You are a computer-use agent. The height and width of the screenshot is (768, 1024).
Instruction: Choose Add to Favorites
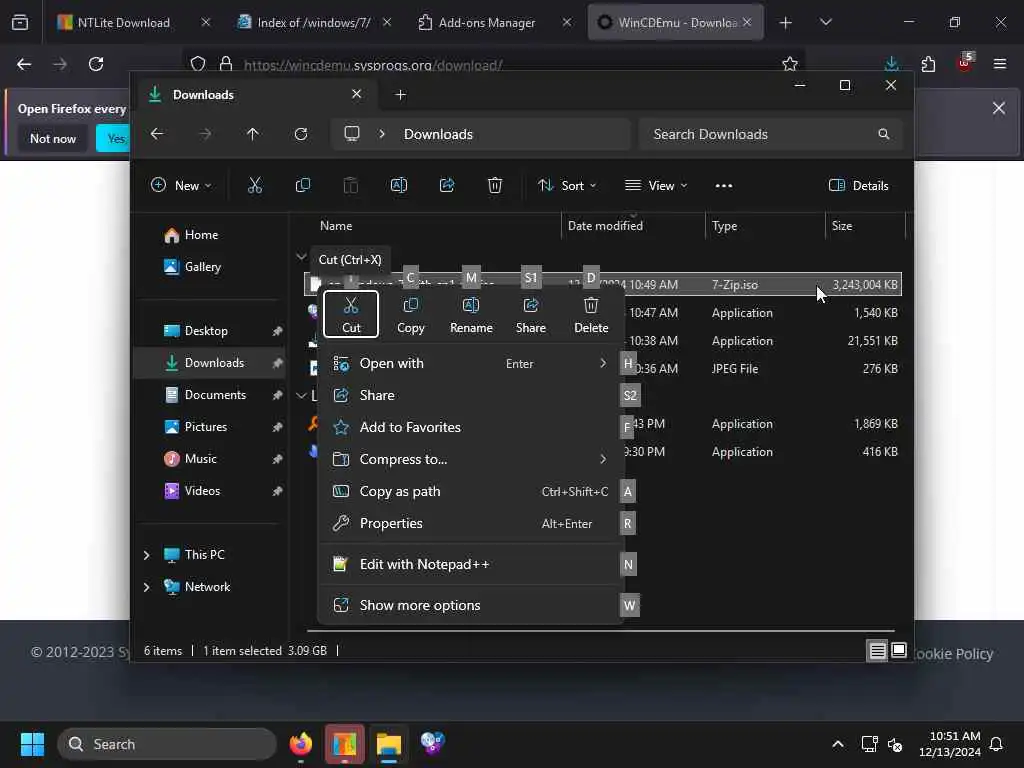pyautogui.click(x=470, y=427)
